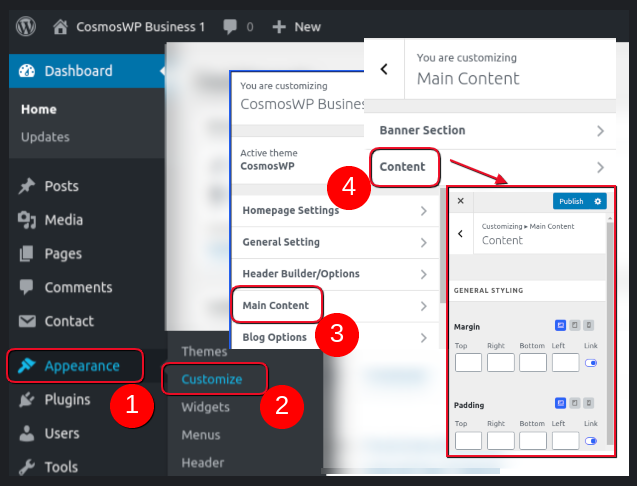Open Updates under Dashboard
This screenshot has width=637, height=486.
[x=45, y=137]
